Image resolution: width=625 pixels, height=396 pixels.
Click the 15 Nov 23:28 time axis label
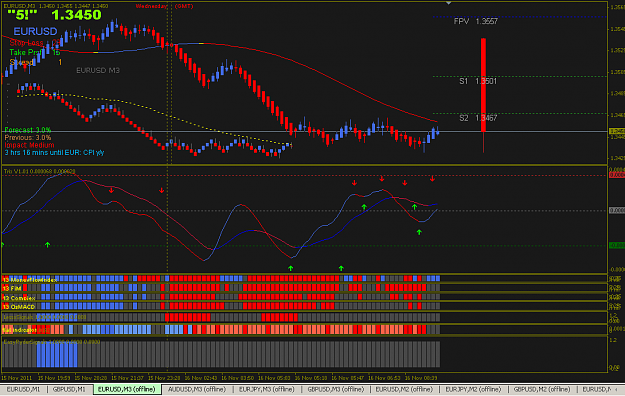click(x=164, y=378)
